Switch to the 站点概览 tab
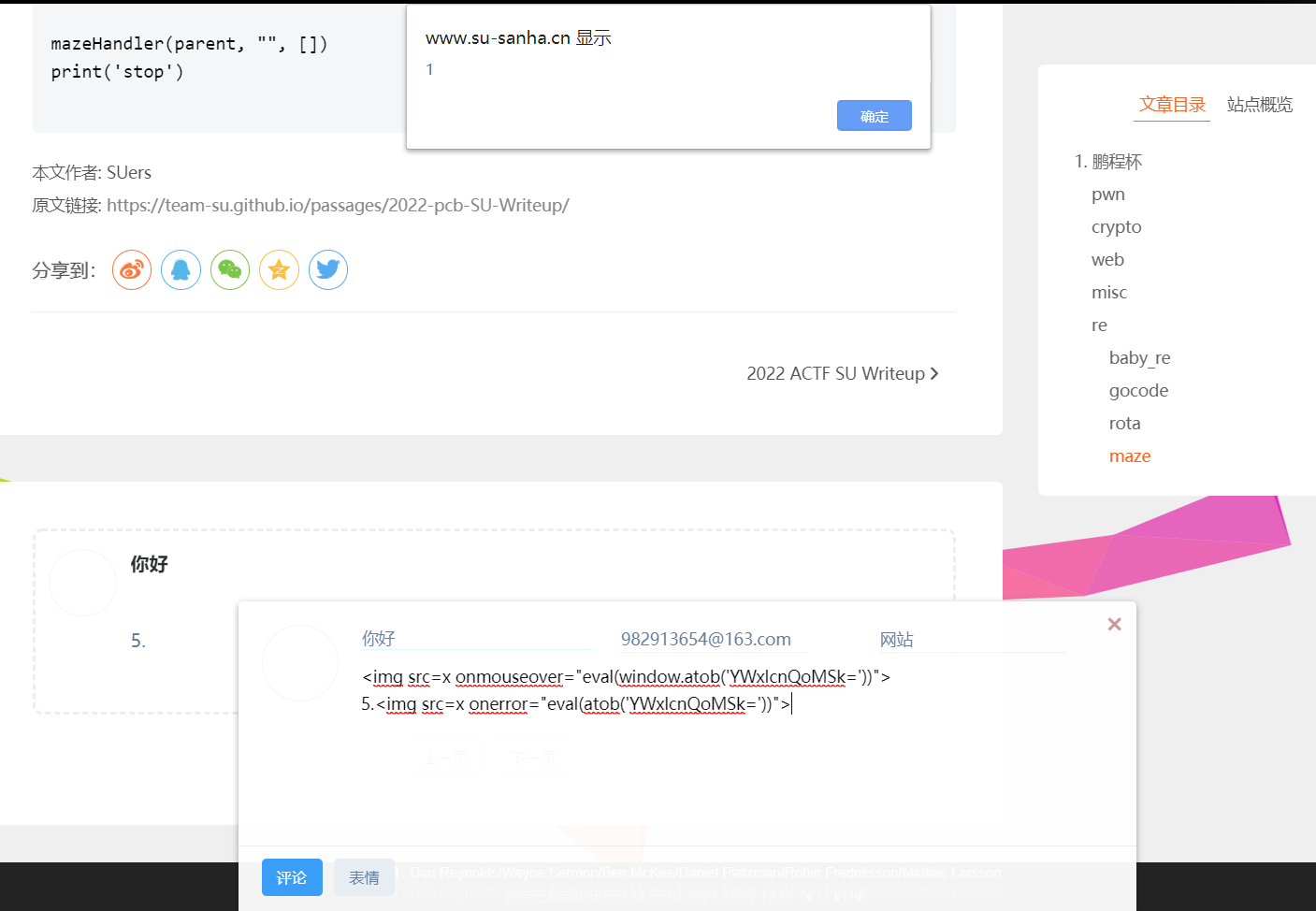Image resolution: width=1316 pixels, height=911 pixels. coord(1259,105)
